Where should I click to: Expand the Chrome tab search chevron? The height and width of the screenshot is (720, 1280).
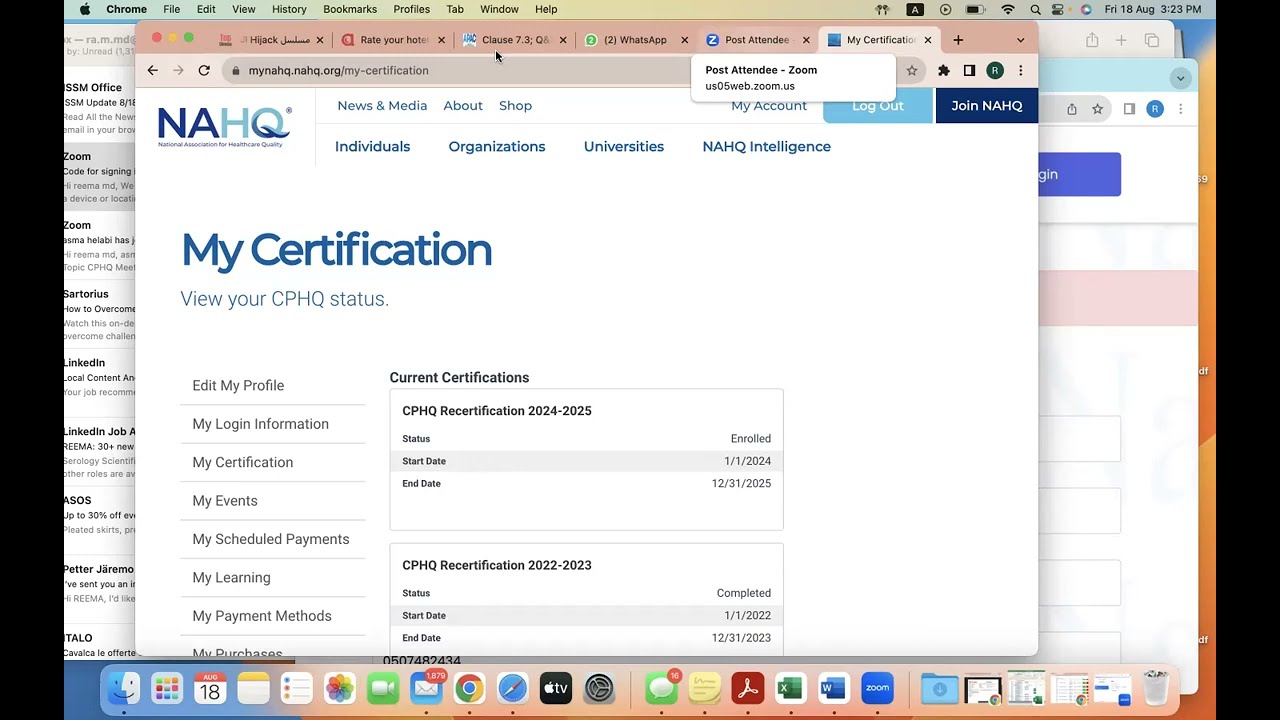point(1020,40)
